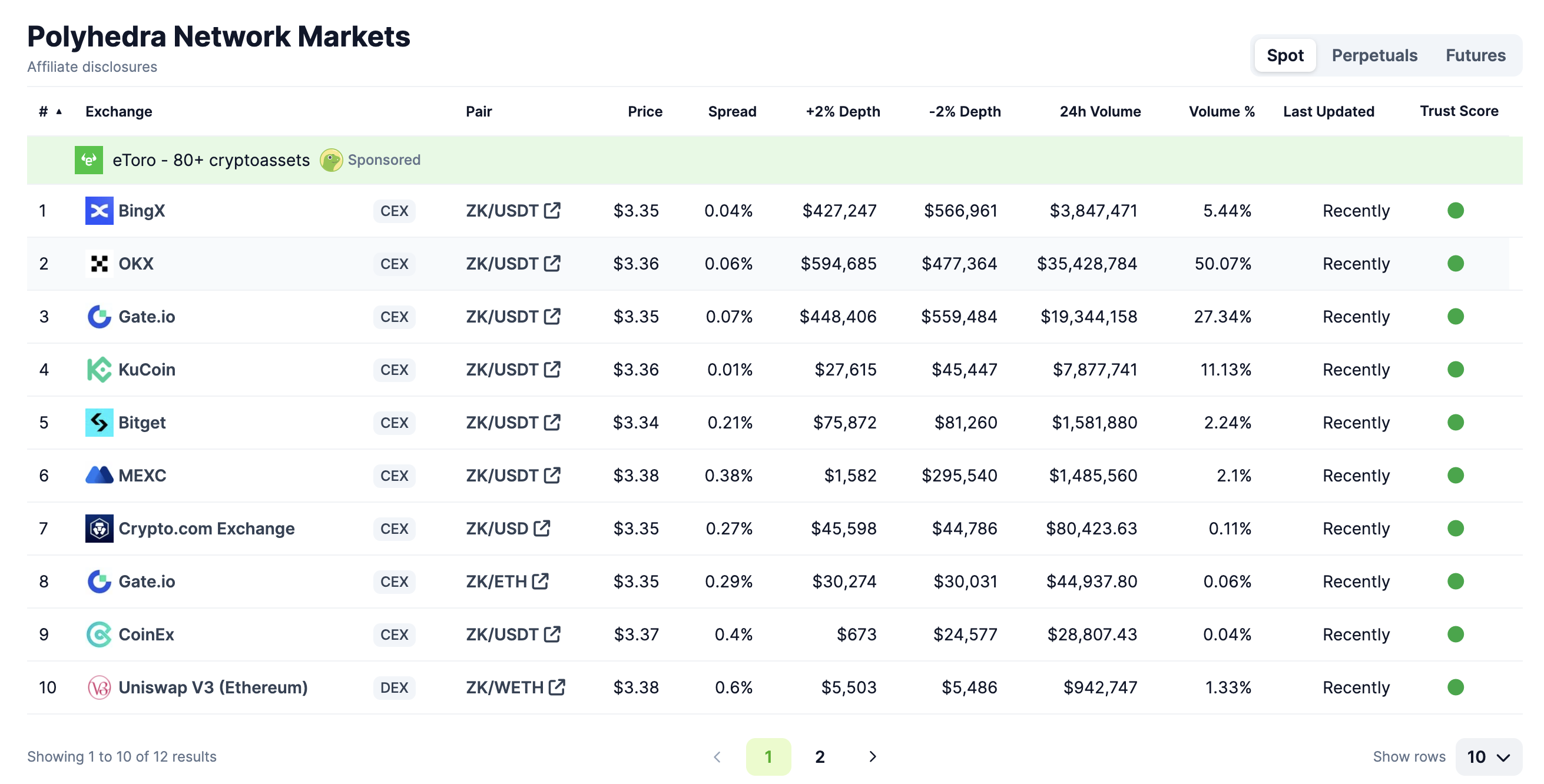This screenshot has height=784, width=1544.
Task: Go to the next page arrow
Action: click(872, 756)
